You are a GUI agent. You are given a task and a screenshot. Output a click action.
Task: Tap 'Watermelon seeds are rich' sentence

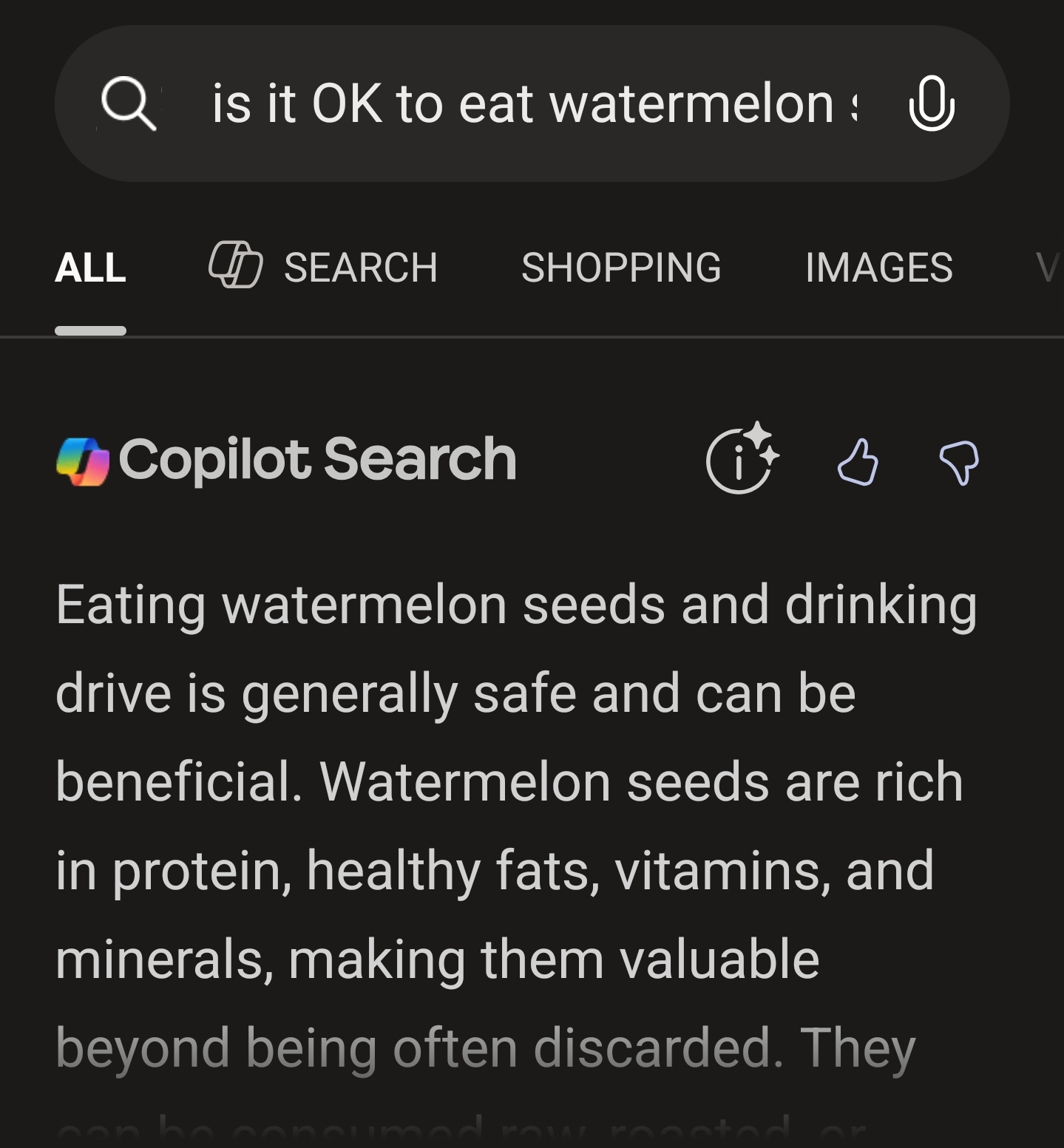click(x=640, y=783)
